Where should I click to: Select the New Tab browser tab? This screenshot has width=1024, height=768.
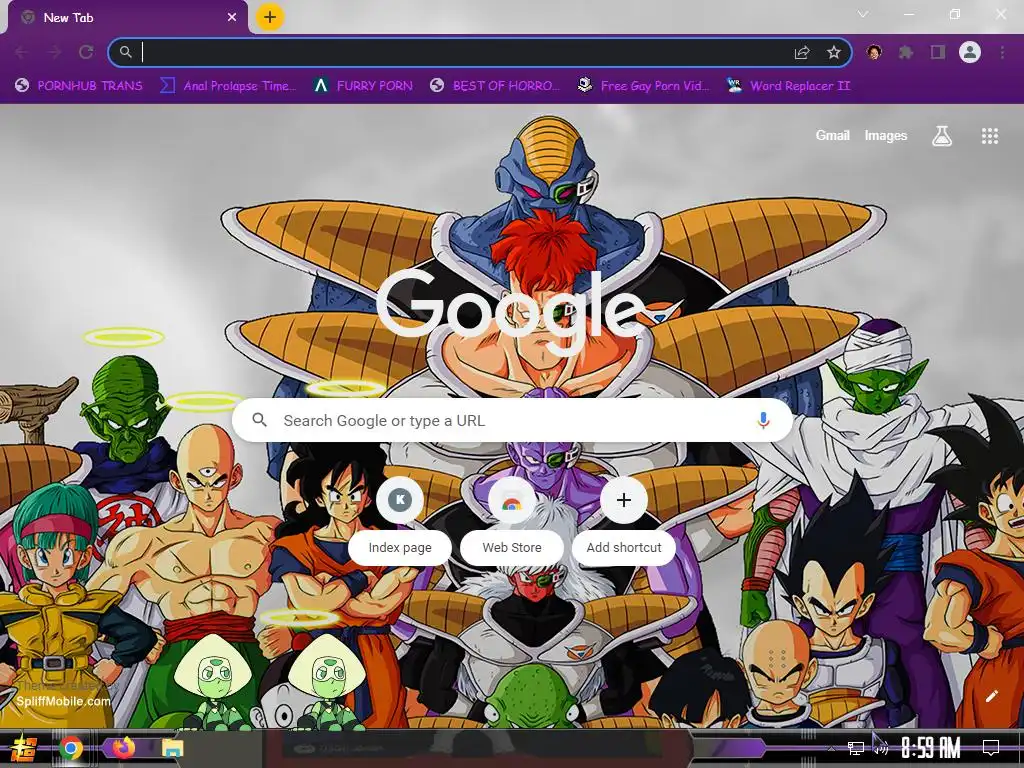127,18
